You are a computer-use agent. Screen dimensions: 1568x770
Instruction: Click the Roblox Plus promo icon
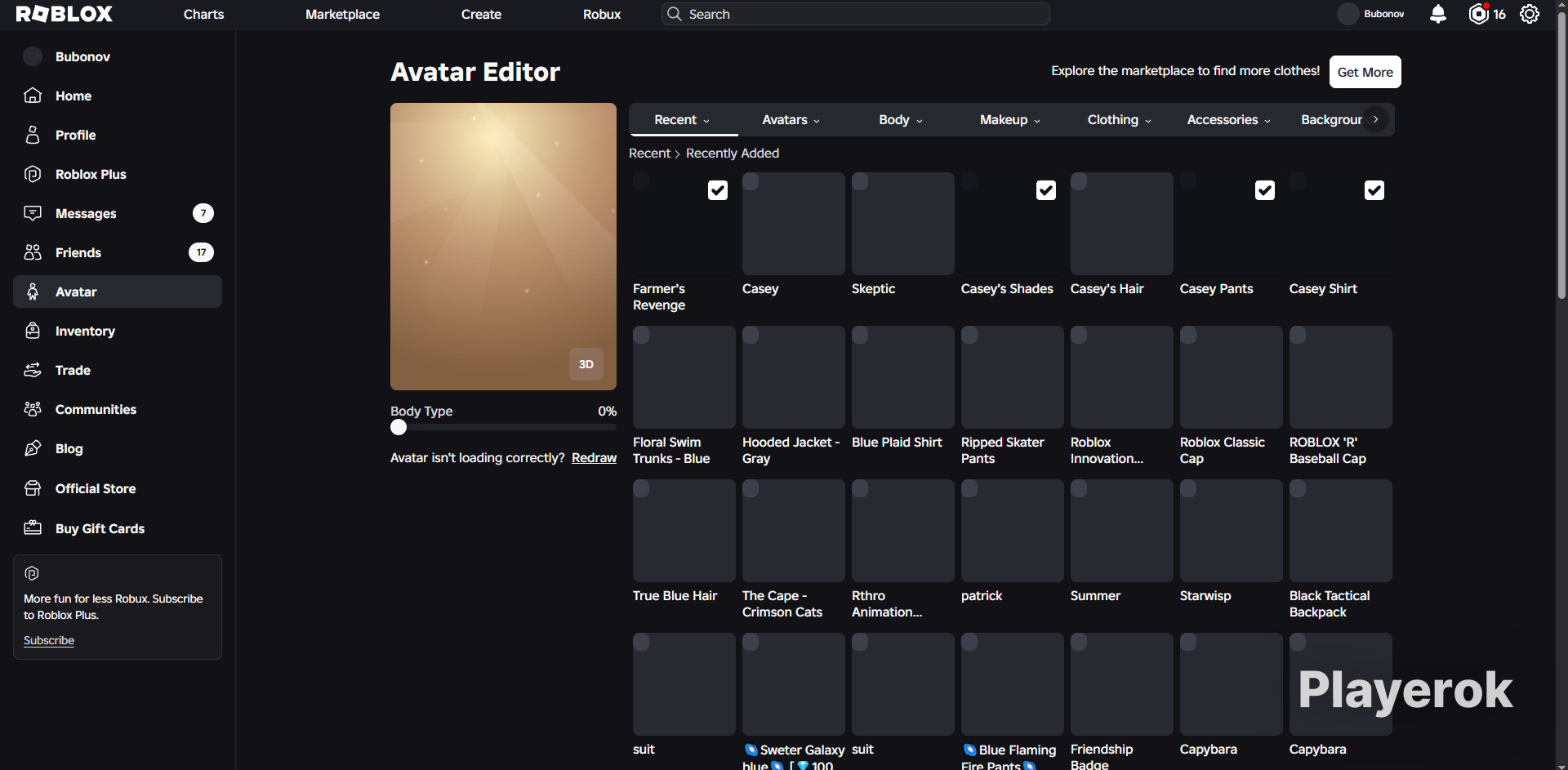pyautogui.click(x=32, y=573)
